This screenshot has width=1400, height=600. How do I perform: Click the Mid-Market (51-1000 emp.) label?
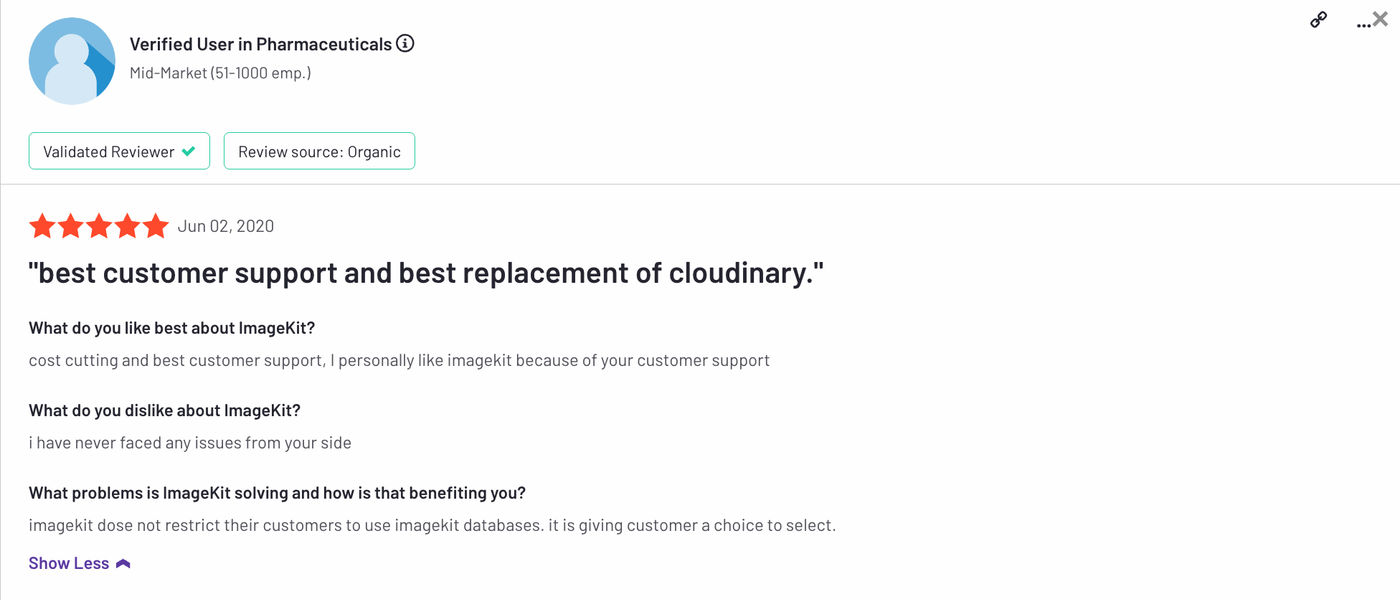(220, 73)
